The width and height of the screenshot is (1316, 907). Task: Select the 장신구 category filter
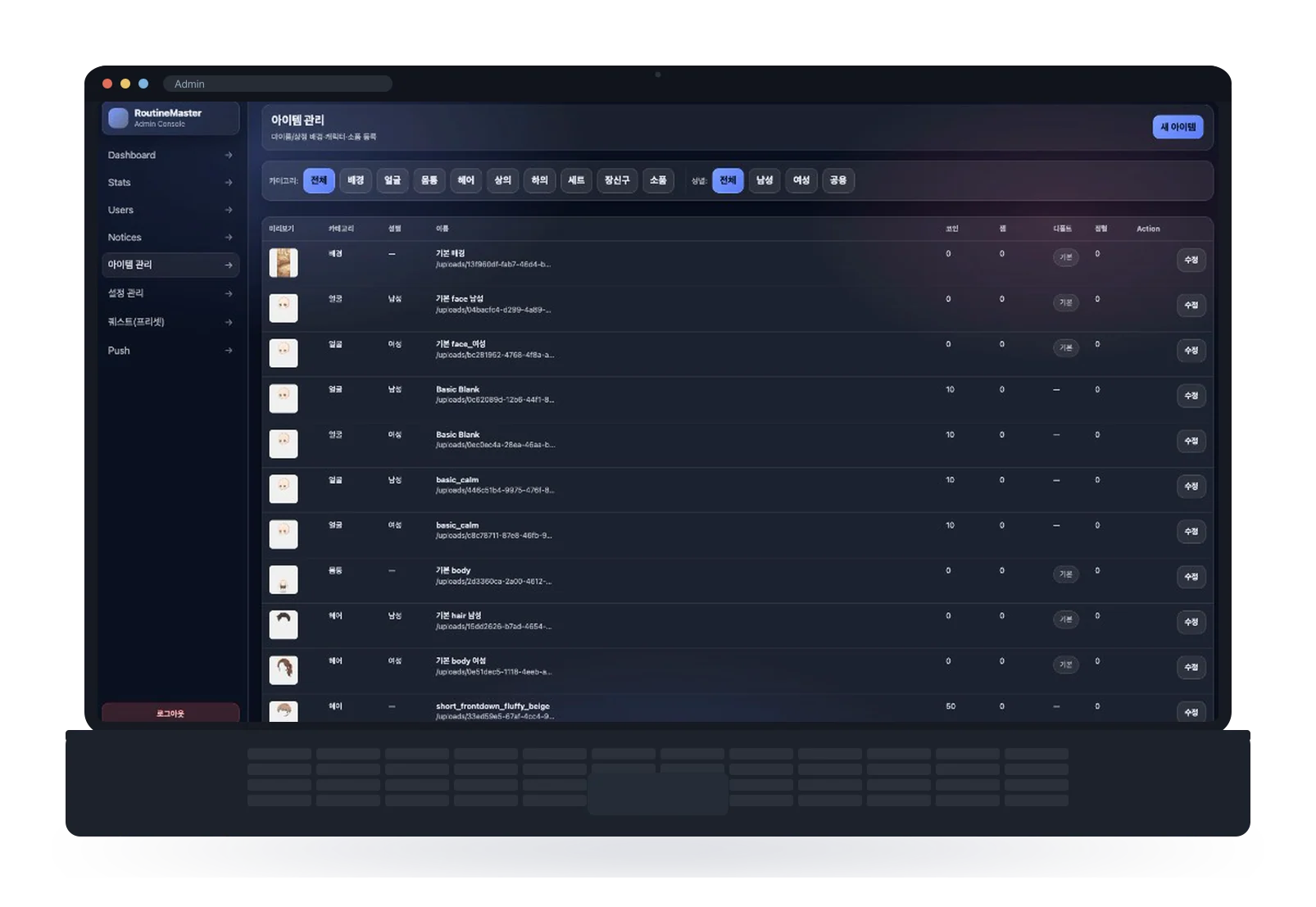point(617,180)
